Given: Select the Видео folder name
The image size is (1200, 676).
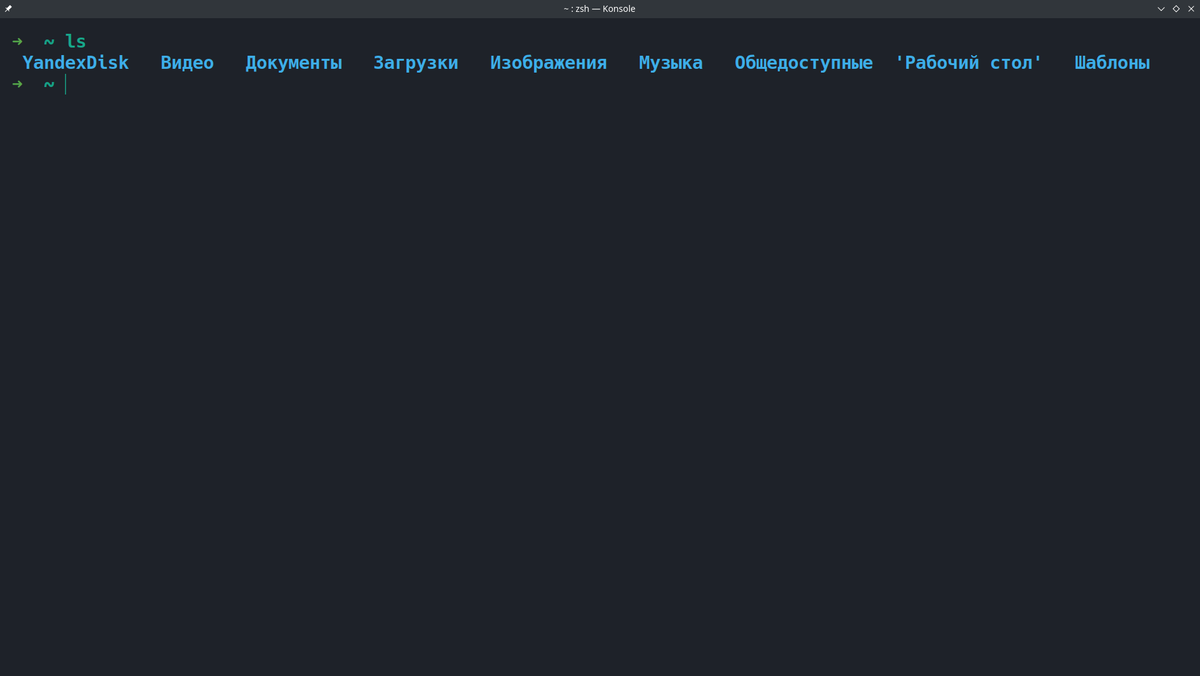Looking at the screenshot, I should pos(187,62).
